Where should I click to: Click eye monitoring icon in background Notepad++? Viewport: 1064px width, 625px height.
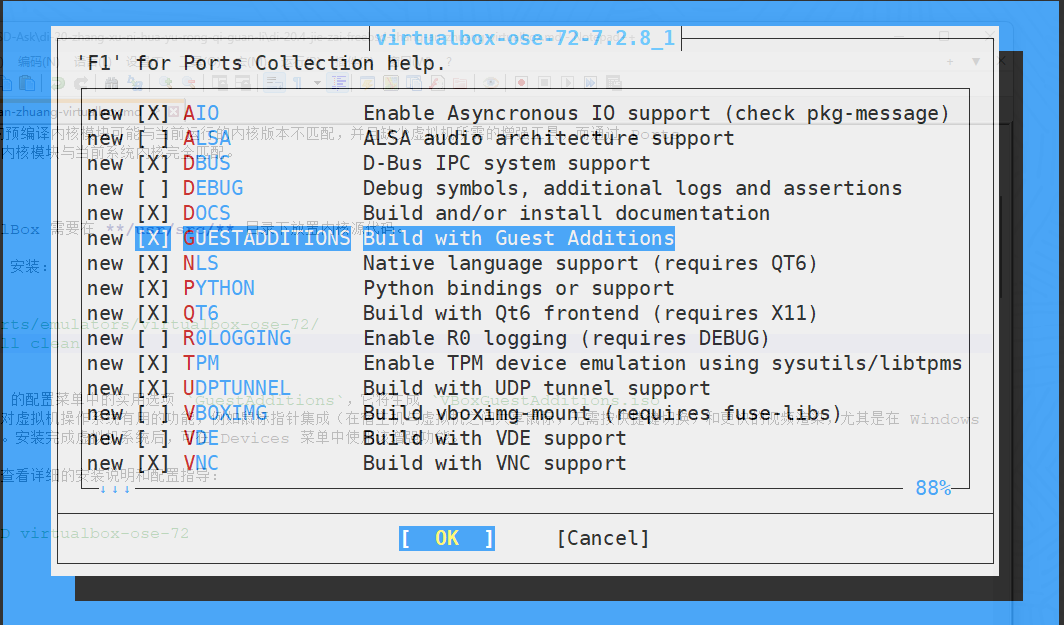491,83
